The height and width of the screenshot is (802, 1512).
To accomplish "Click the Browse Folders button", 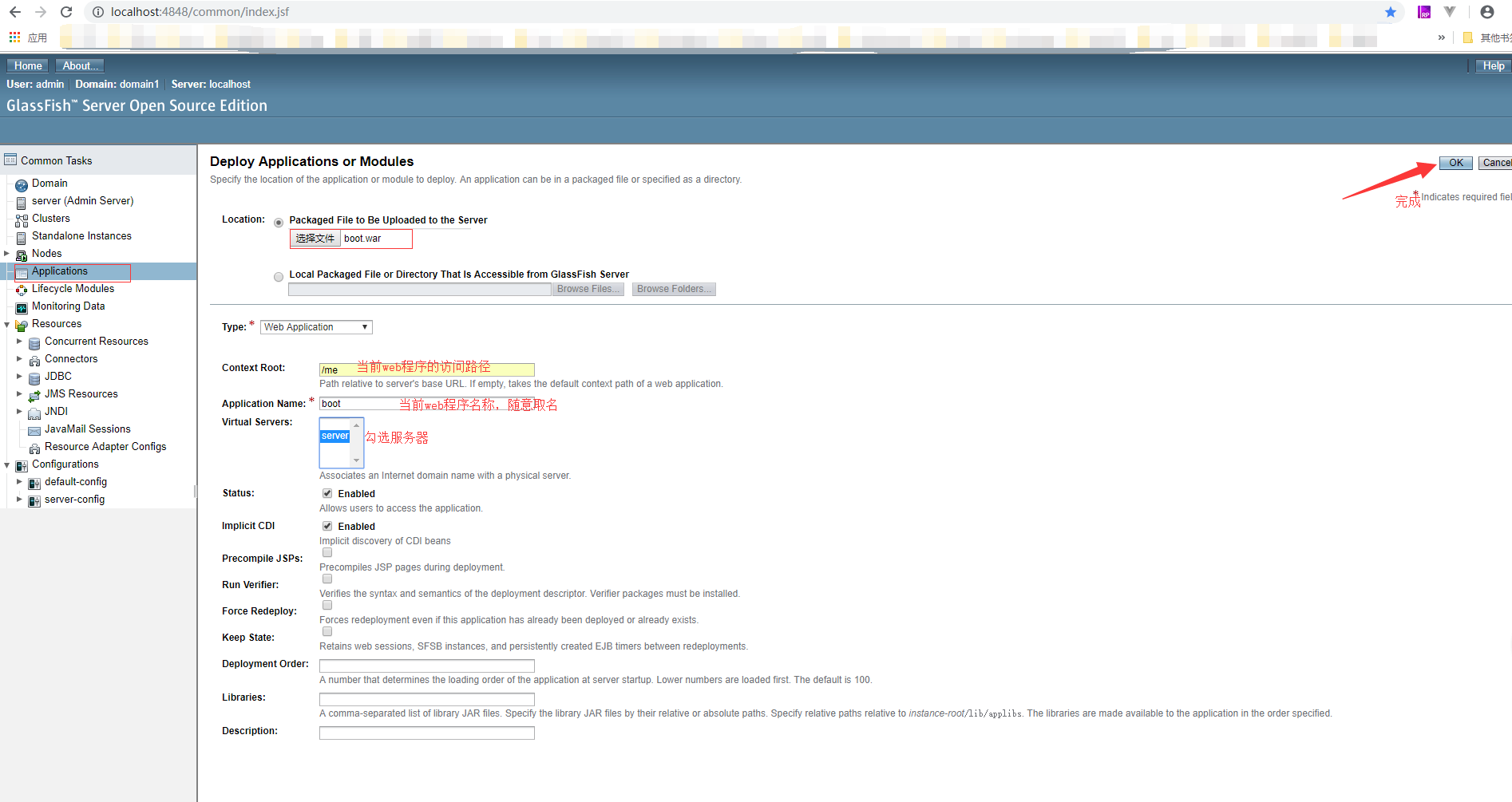I will pos(673,288).
